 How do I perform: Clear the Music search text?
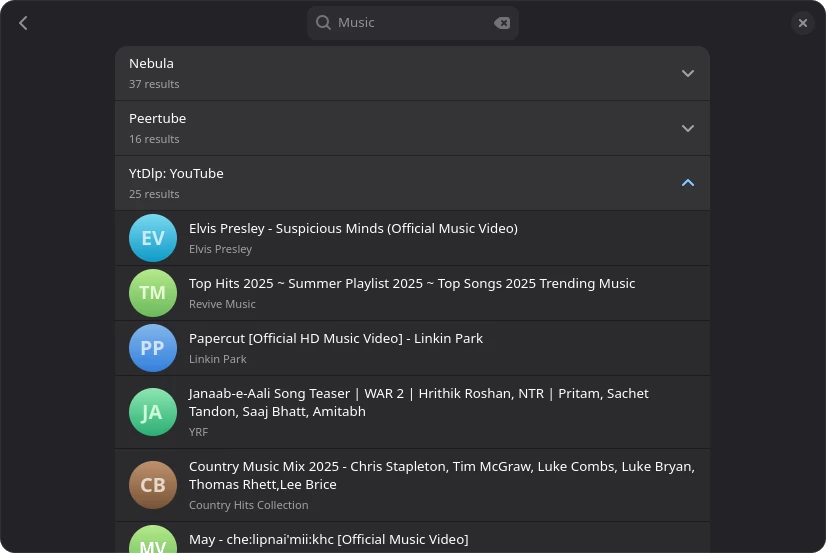point(502,23)
